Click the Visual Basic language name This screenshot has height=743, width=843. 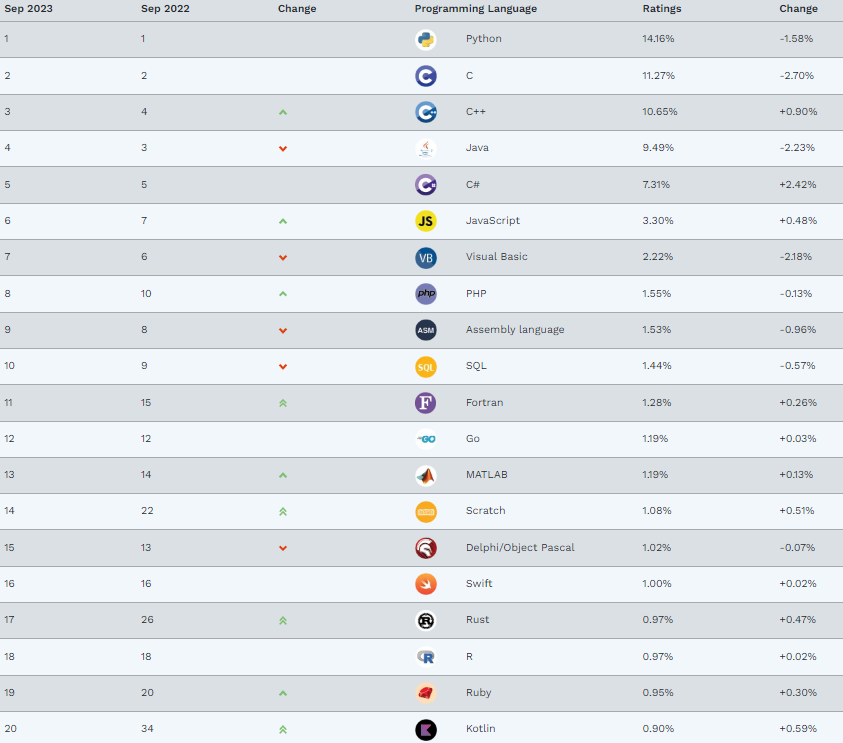point(496,257)
